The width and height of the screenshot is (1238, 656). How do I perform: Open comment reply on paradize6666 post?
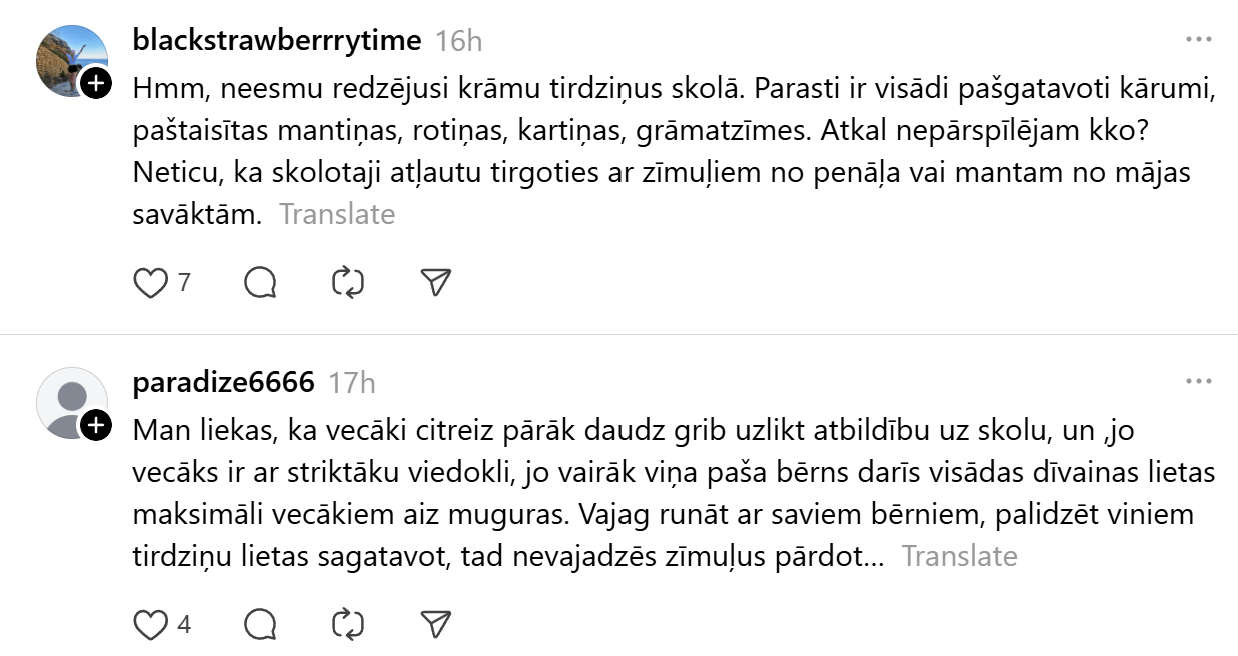(x=260, y=626)
